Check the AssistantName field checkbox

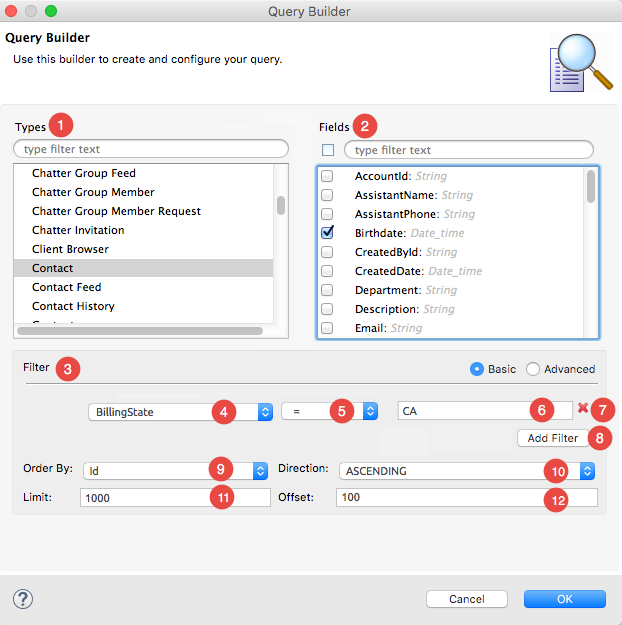(x=327, y=195)
